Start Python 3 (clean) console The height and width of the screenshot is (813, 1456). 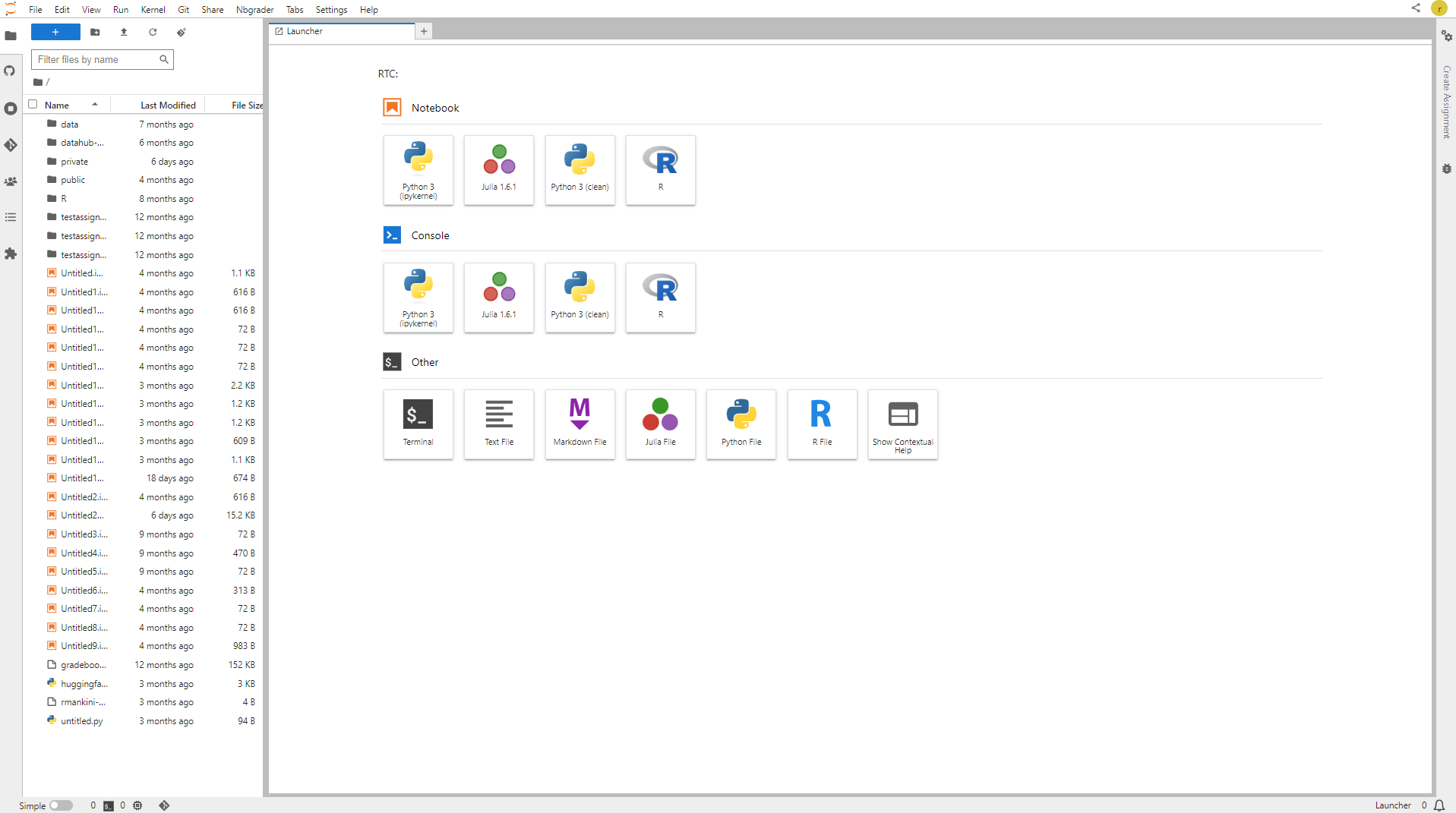point(580,298)
